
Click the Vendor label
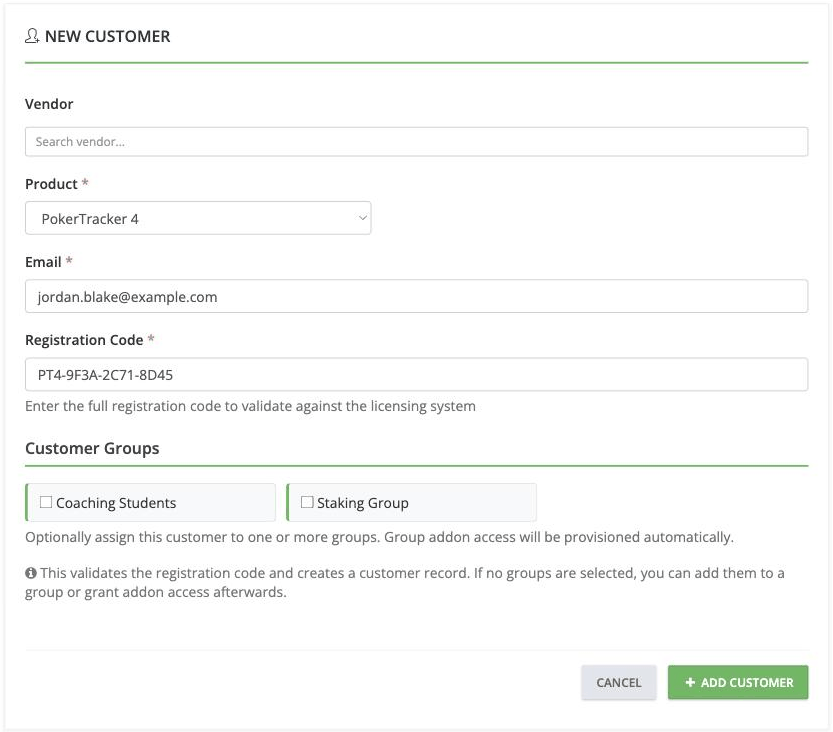(49, 104)
